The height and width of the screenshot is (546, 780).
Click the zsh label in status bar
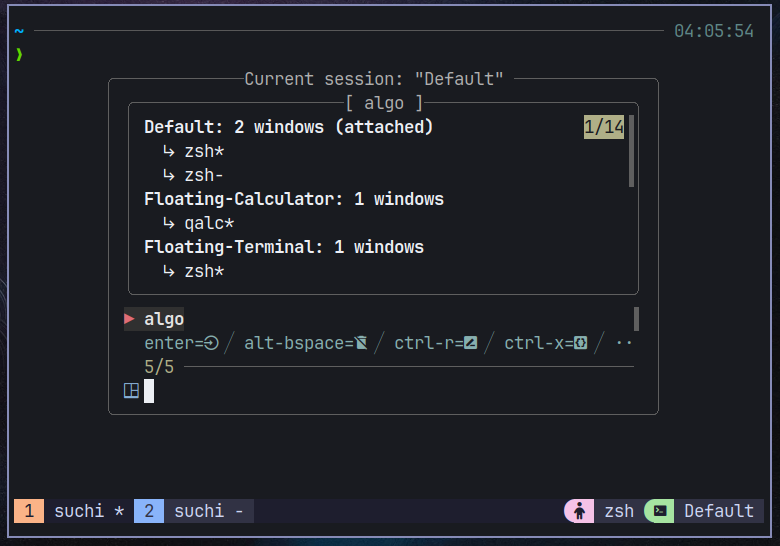pos(619,511)
